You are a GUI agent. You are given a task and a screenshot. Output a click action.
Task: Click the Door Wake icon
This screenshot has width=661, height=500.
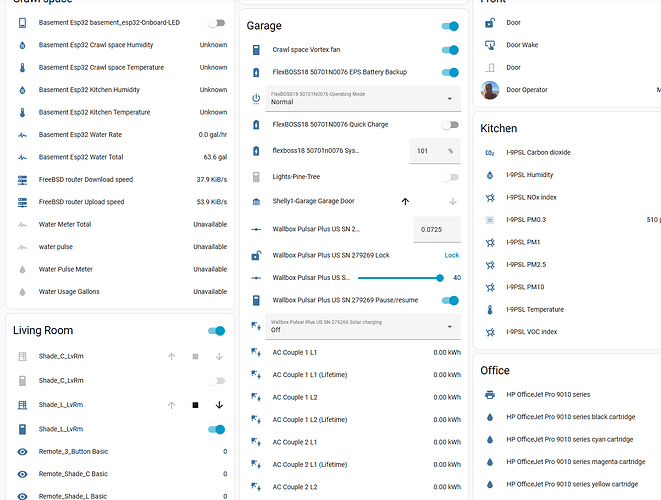(490, 45)
